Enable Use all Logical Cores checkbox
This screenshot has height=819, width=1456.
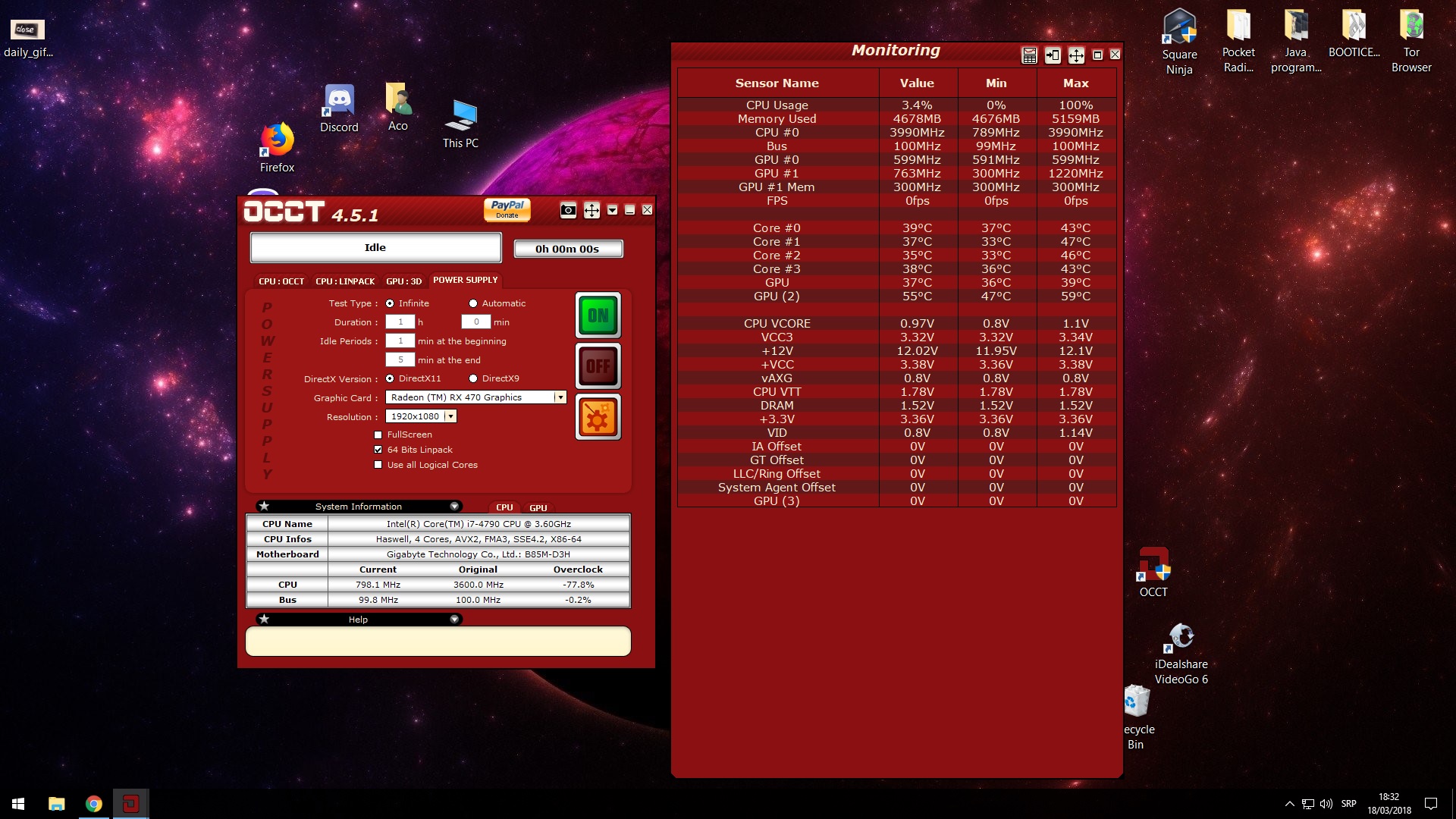[378, 465]
